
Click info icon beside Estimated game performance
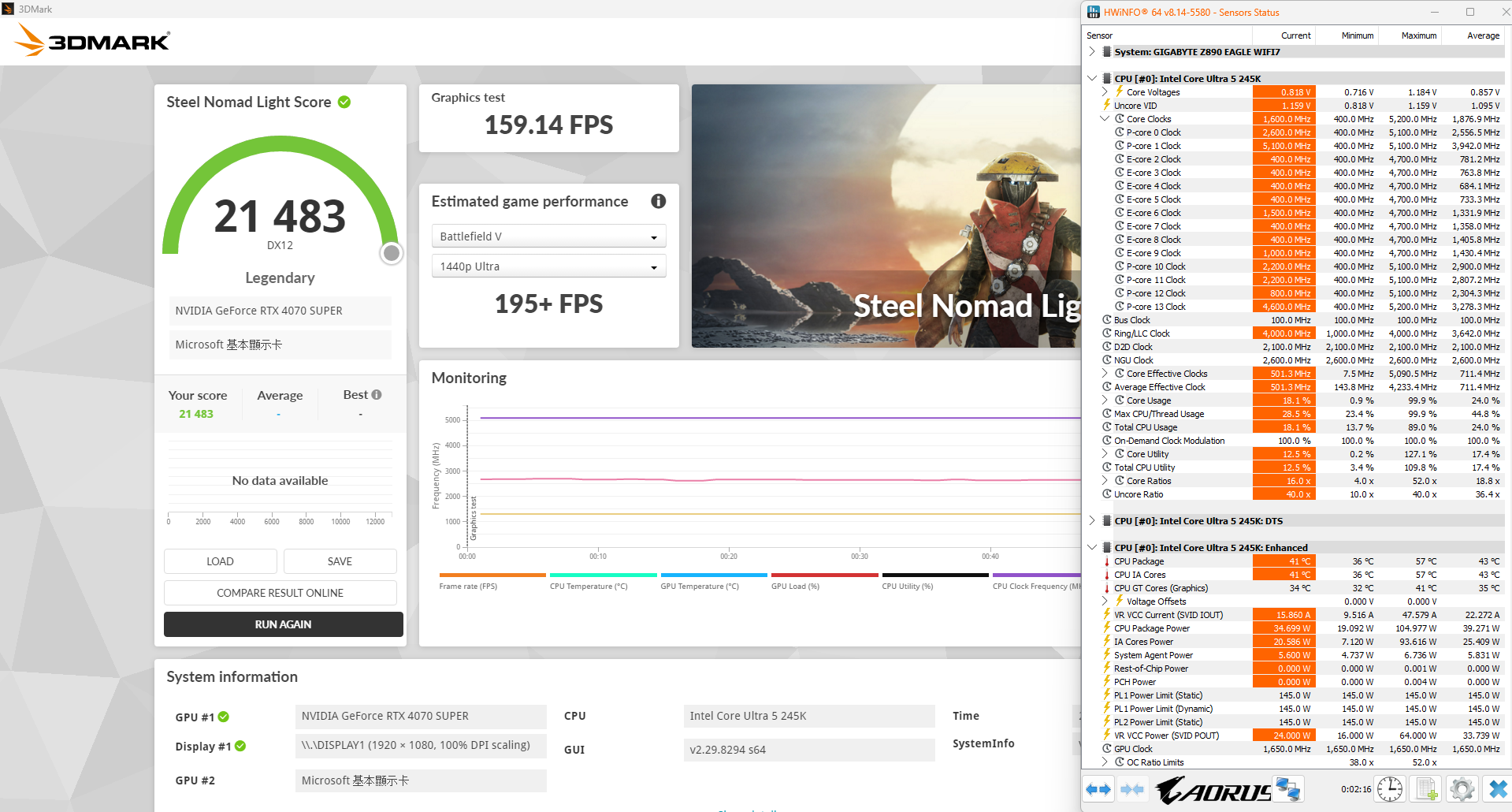(659, 201)
